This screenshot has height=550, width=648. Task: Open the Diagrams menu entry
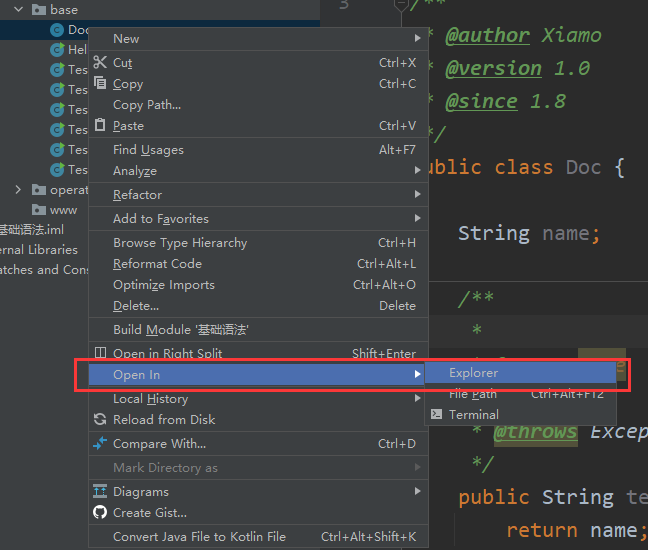[259, 492]
